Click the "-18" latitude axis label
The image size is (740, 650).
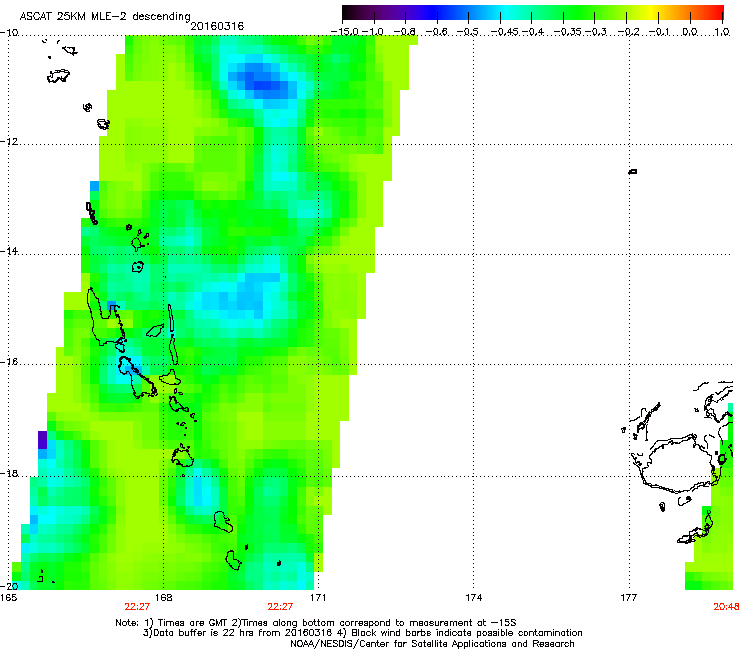click(9, 473)
